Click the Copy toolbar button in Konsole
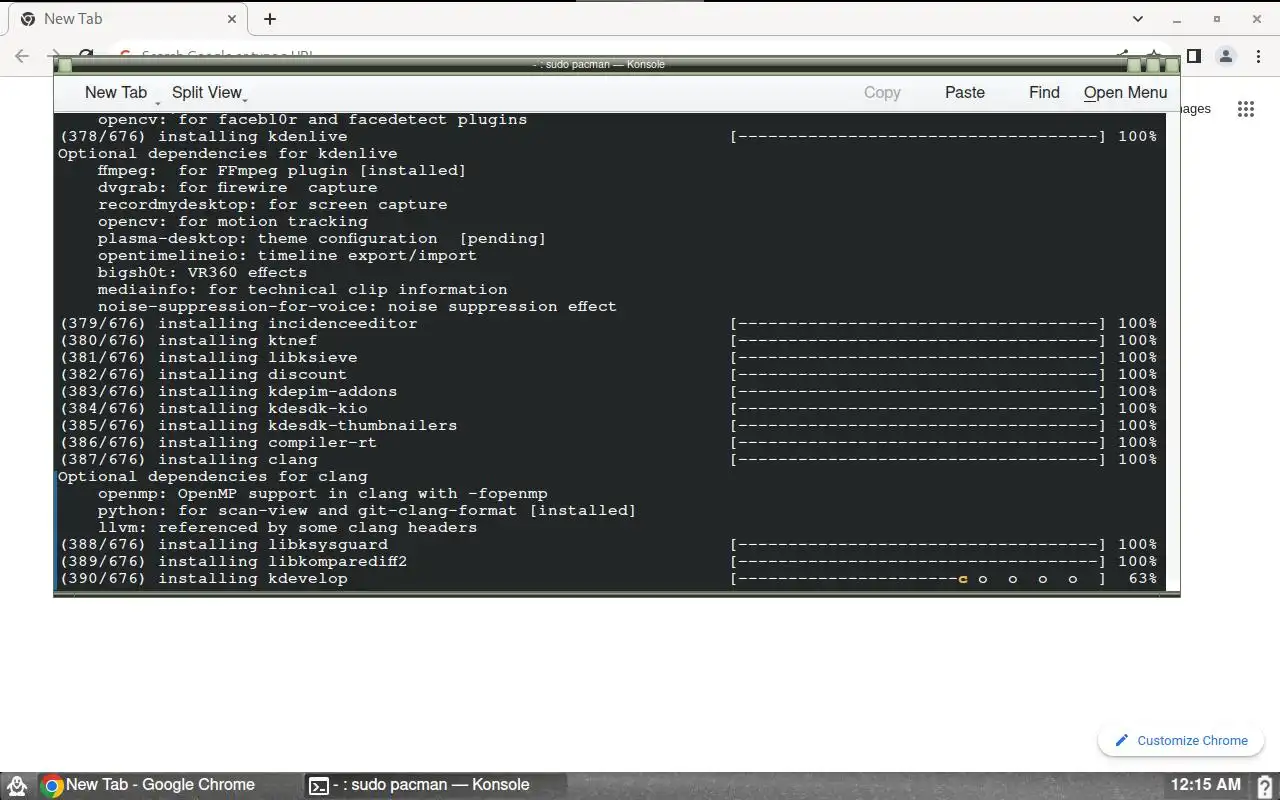The image size is (1280, 800). 882,92
